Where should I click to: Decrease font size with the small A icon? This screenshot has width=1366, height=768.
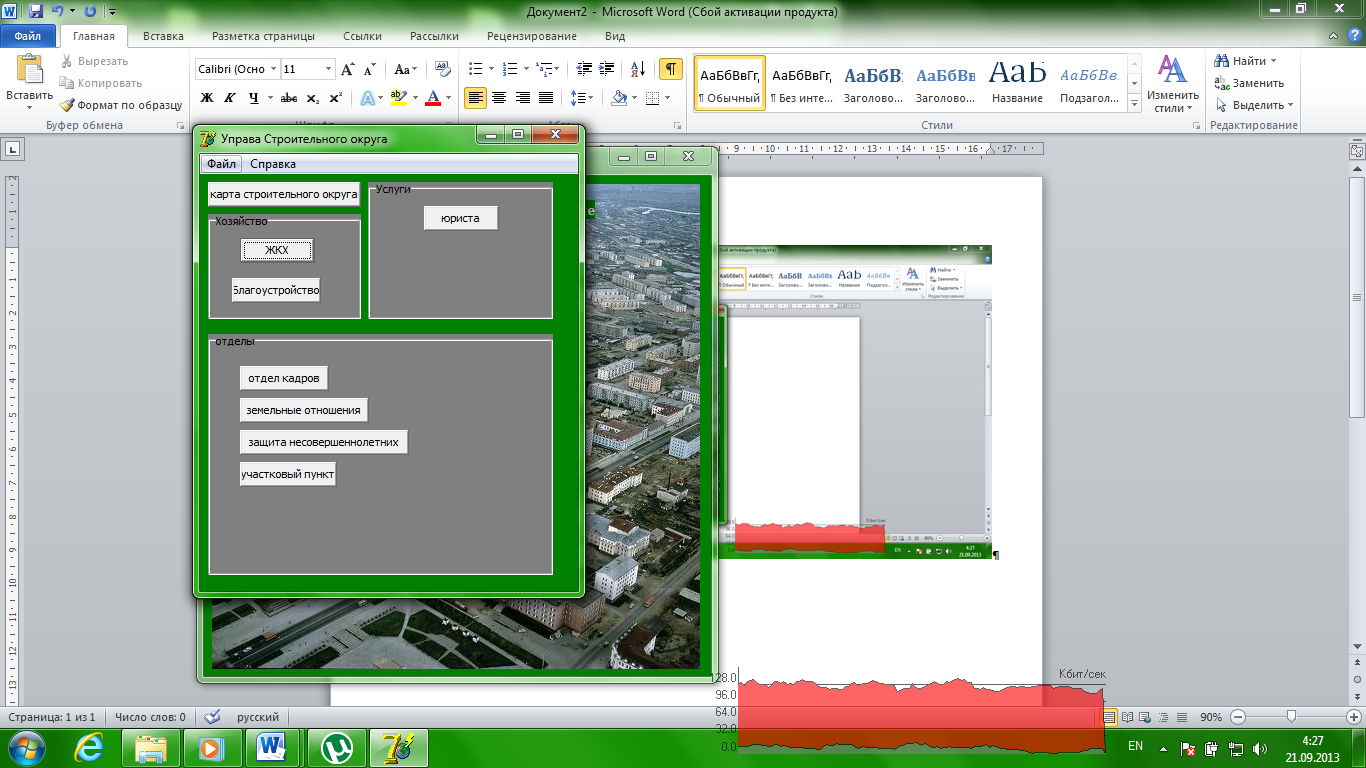pos(369,69)
